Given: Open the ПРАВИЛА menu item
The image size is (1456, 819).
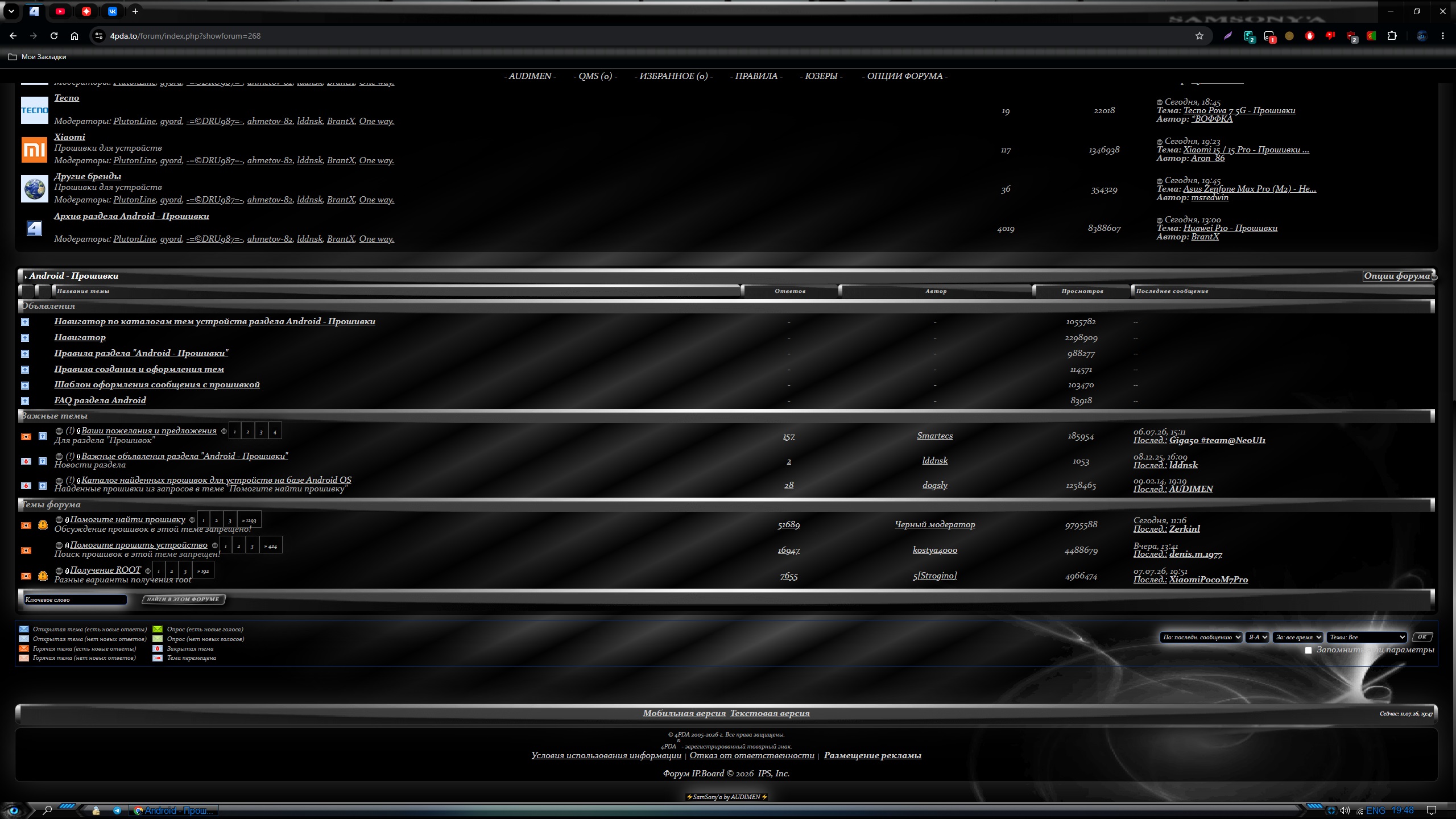Looking at the screenshot, I should click(x=756, y=76).
